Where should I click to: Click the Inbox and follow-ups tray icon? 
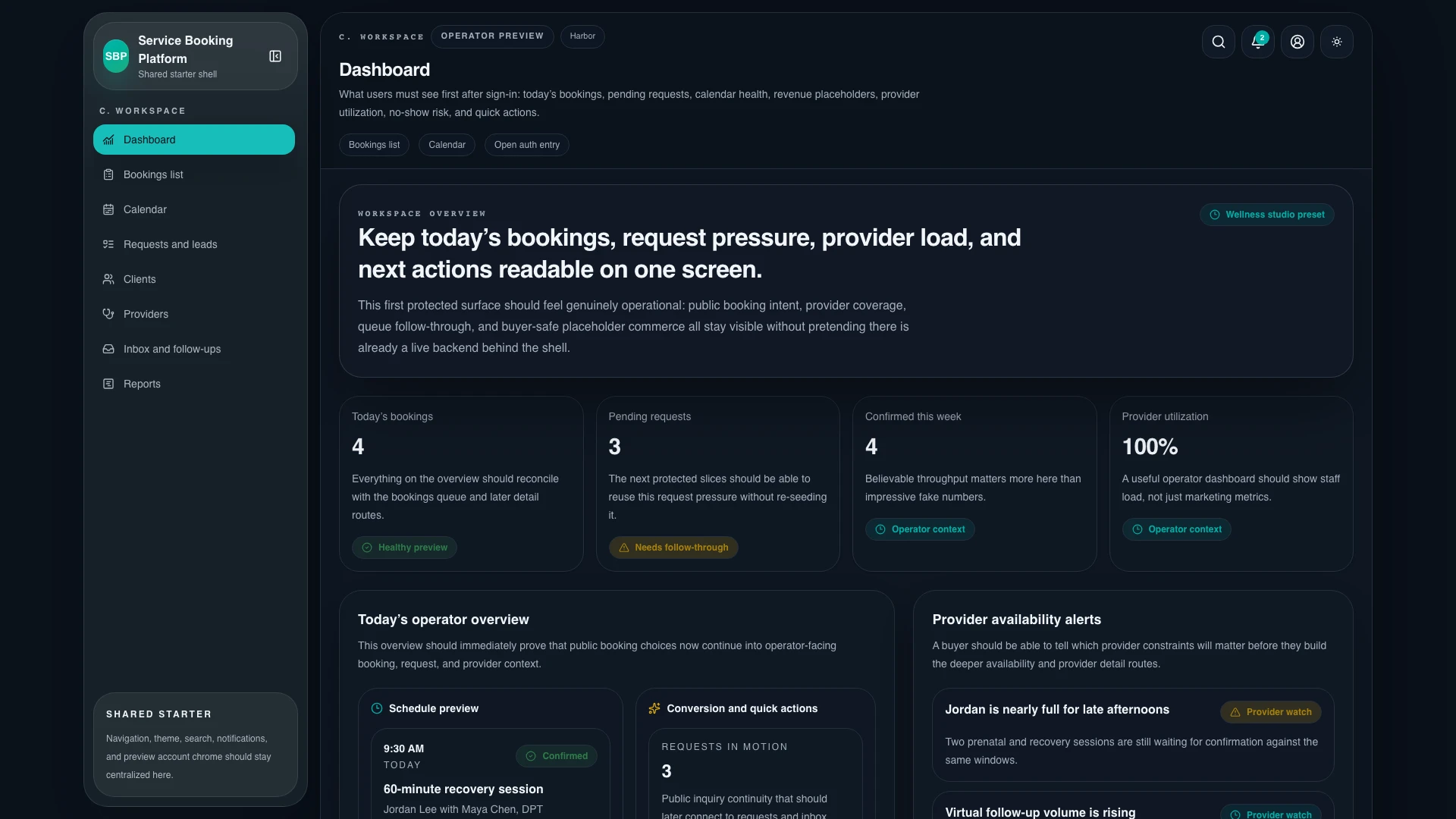108,349
